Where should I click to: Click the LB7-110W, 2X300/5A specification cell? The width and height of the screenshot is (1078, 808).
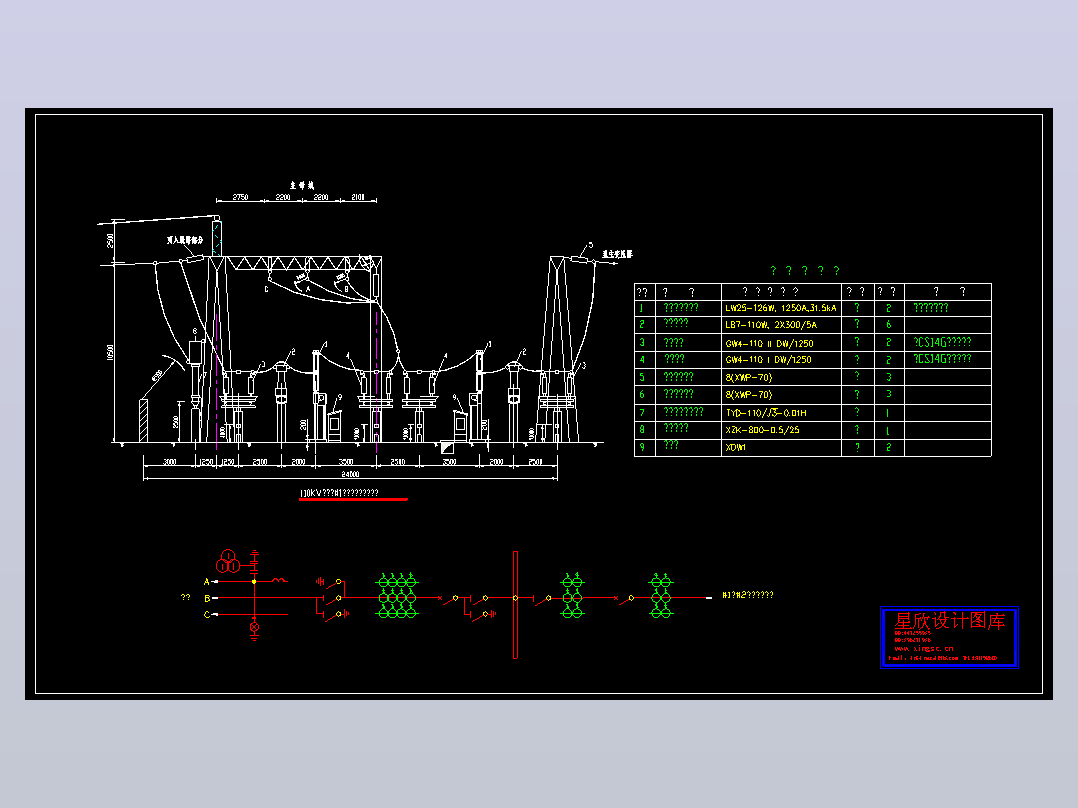[781, 325]
